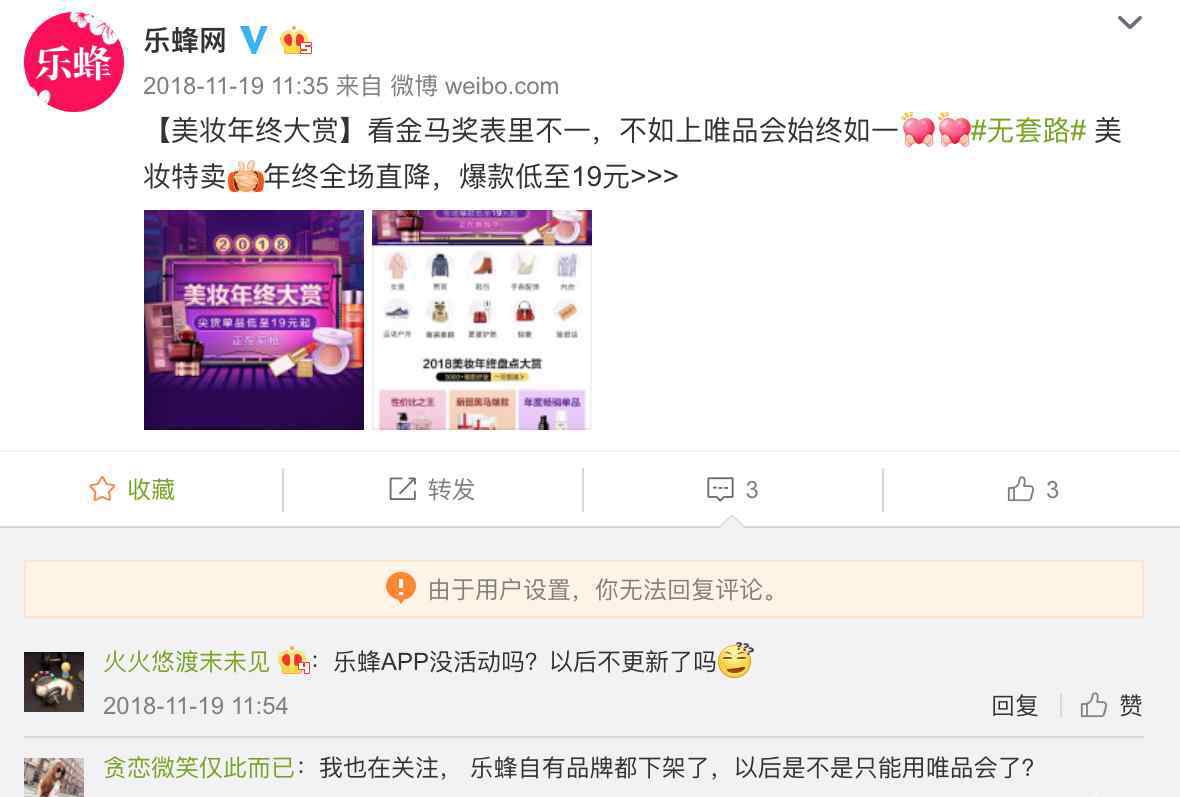Viewport: 1180px width, 797px height.
Task: Repost using the 转发 button
Action: tap(432, 489)
